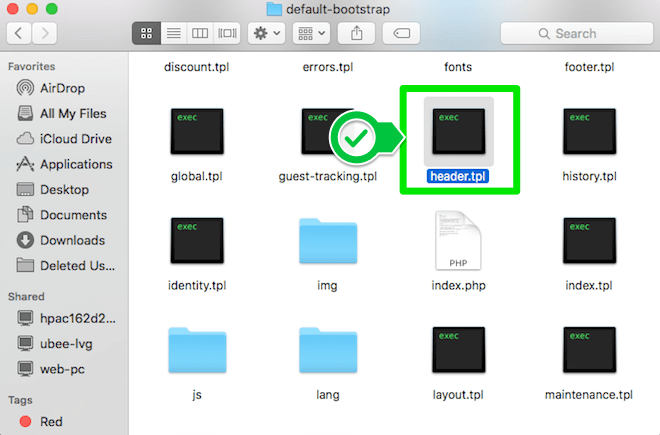Select hpac162d2... shared computer
Viewport: 660px width, 435px height.
tap(63, 318)
